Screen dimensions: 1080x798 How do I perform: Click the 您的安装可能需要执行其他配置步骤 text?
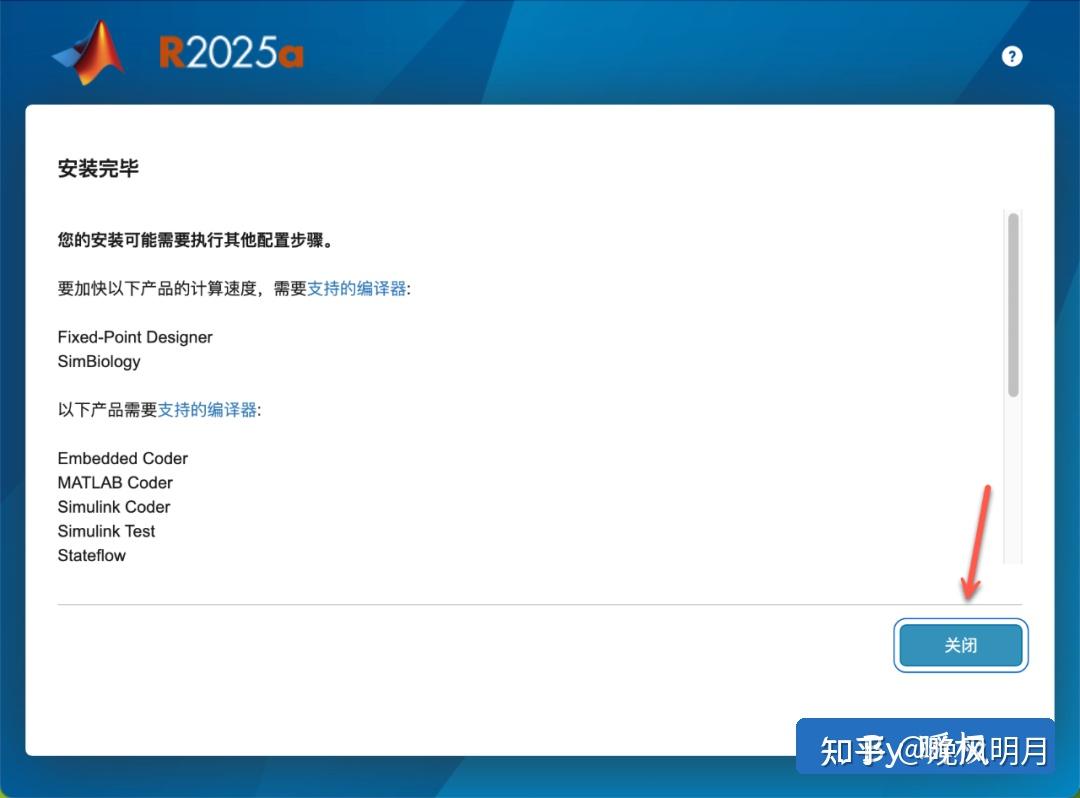(195, 240)
